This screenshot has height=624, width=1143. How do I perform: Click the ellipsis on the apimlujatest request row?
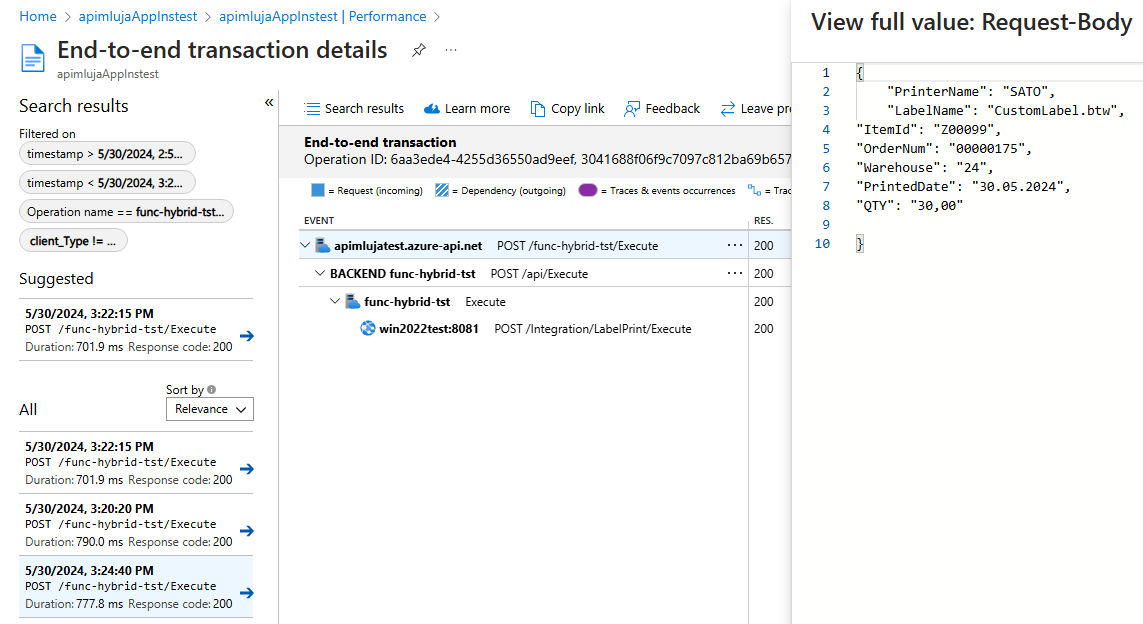(736, 245)
